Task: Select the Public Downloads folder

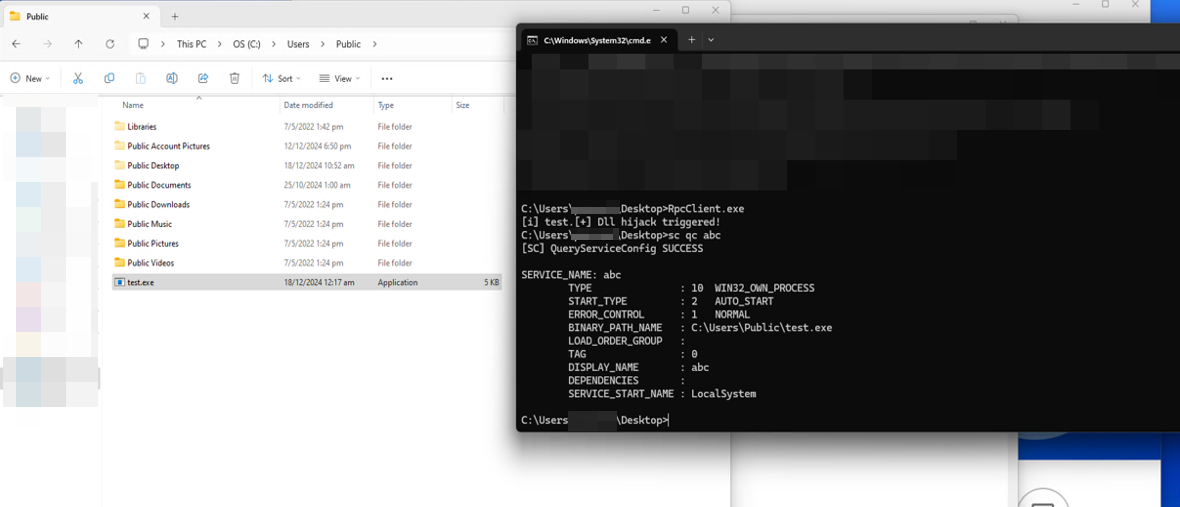Action: [x=307, y=205]
